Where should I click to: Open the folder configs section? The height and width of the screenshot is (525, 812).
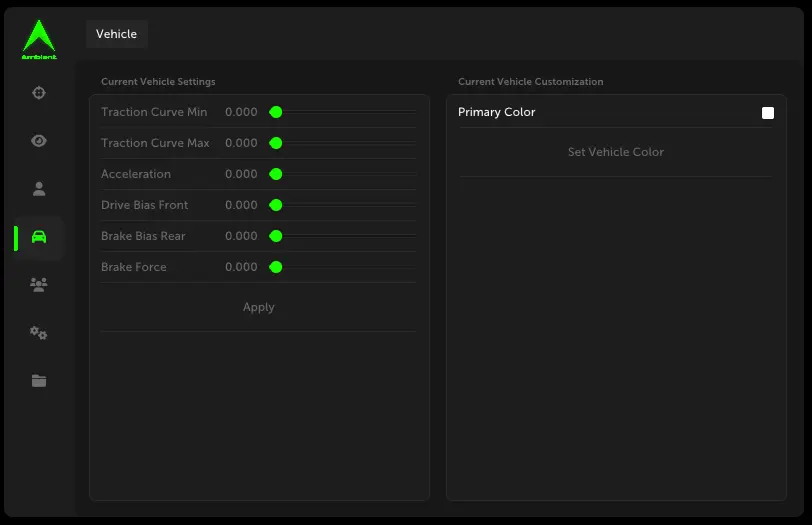[39, 381]
